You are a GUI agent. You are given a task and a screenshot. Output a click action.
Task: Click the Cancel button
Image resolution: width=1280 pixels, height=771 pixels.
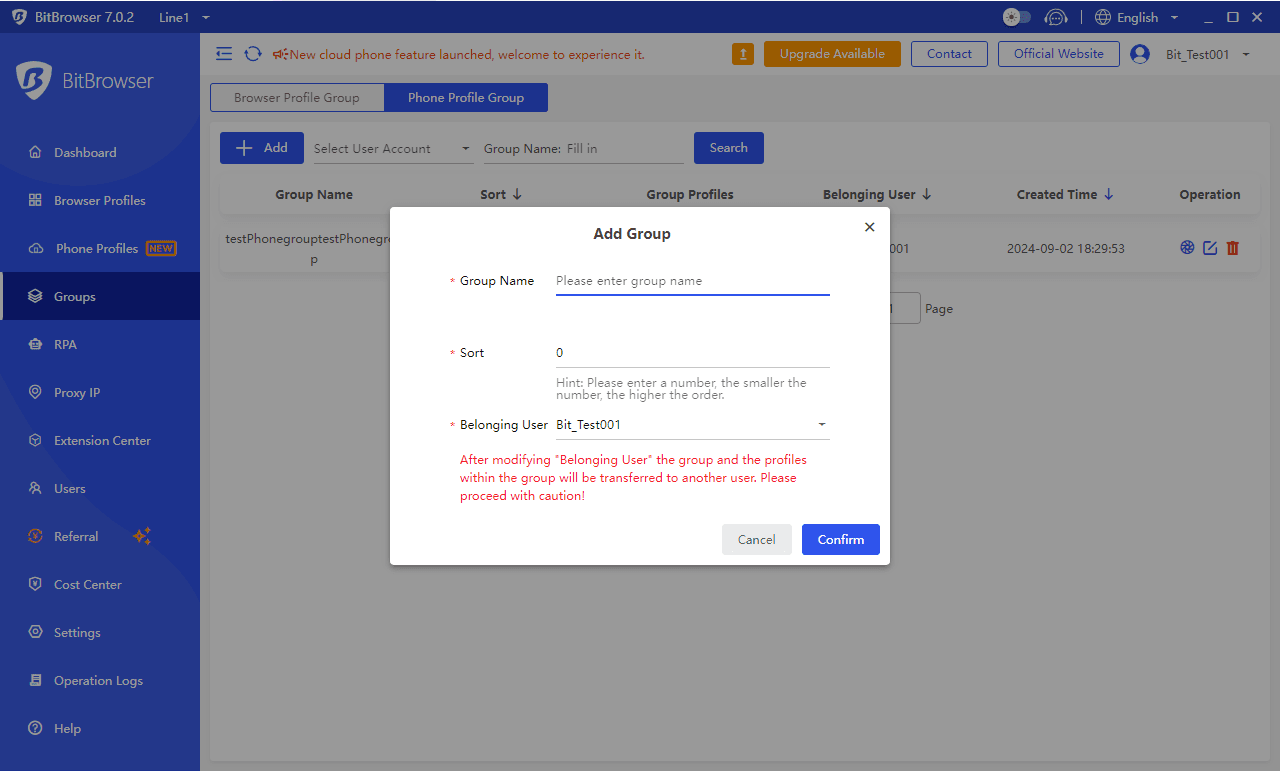(x=756, y=539)
